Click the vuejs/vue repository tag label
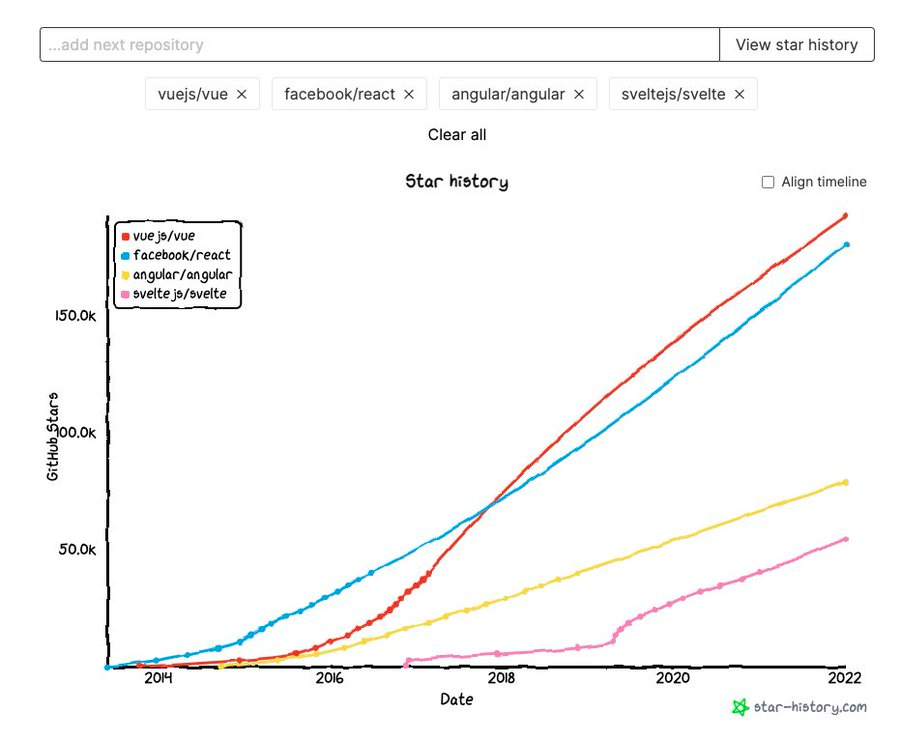This screenshot has width=900, height=740. click(x=193, y=94)
